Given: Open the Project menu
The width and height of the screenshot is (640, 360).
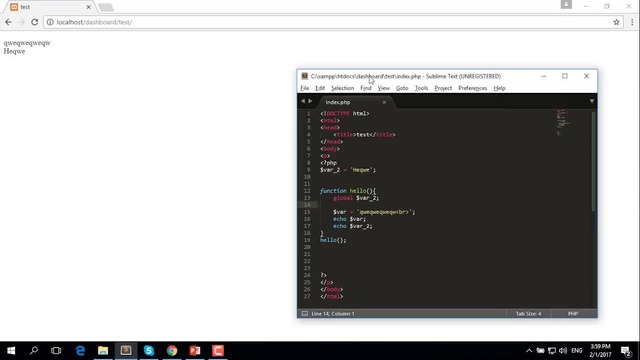Looking at the screenshot, I should pyautogui.click(x=443, y=88).
